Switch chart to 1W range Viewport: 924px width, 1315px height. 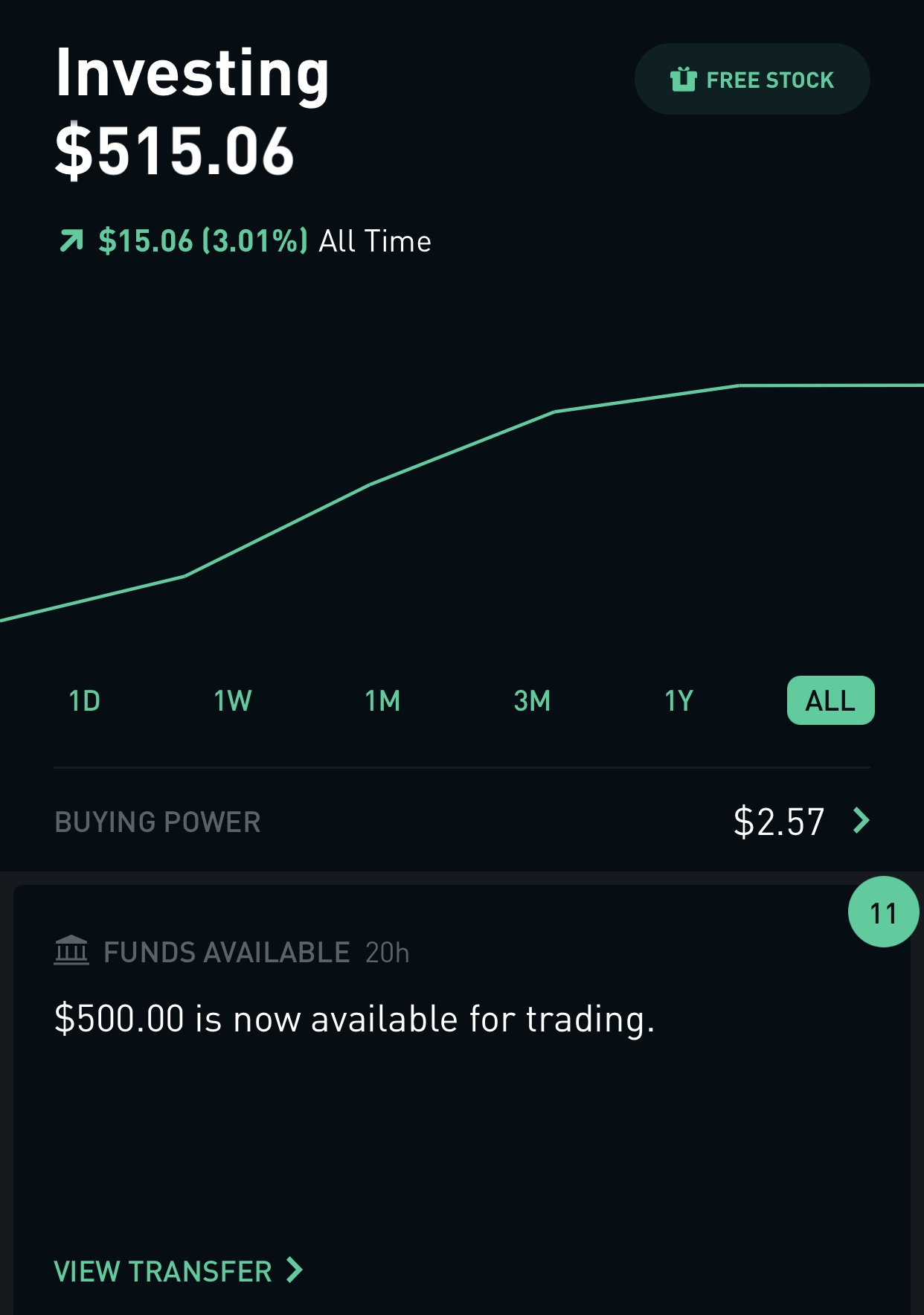233,701
